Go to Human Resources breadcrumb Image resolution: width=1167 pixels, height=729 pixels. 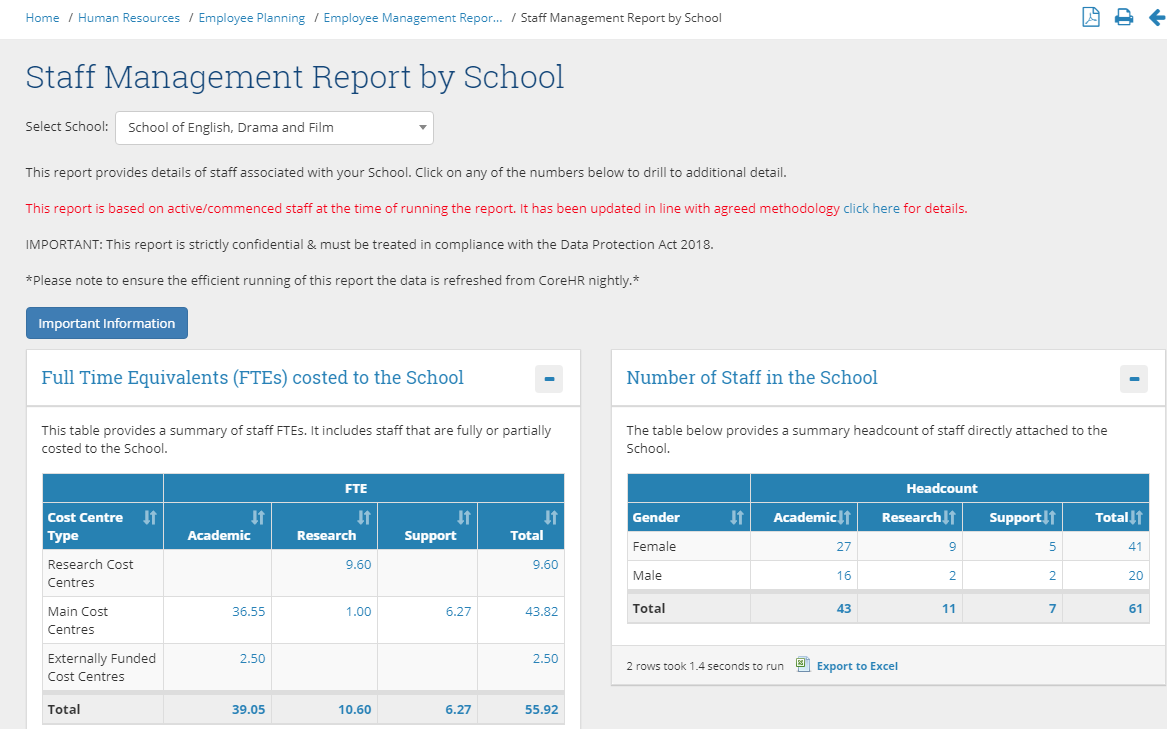point(129,18)
